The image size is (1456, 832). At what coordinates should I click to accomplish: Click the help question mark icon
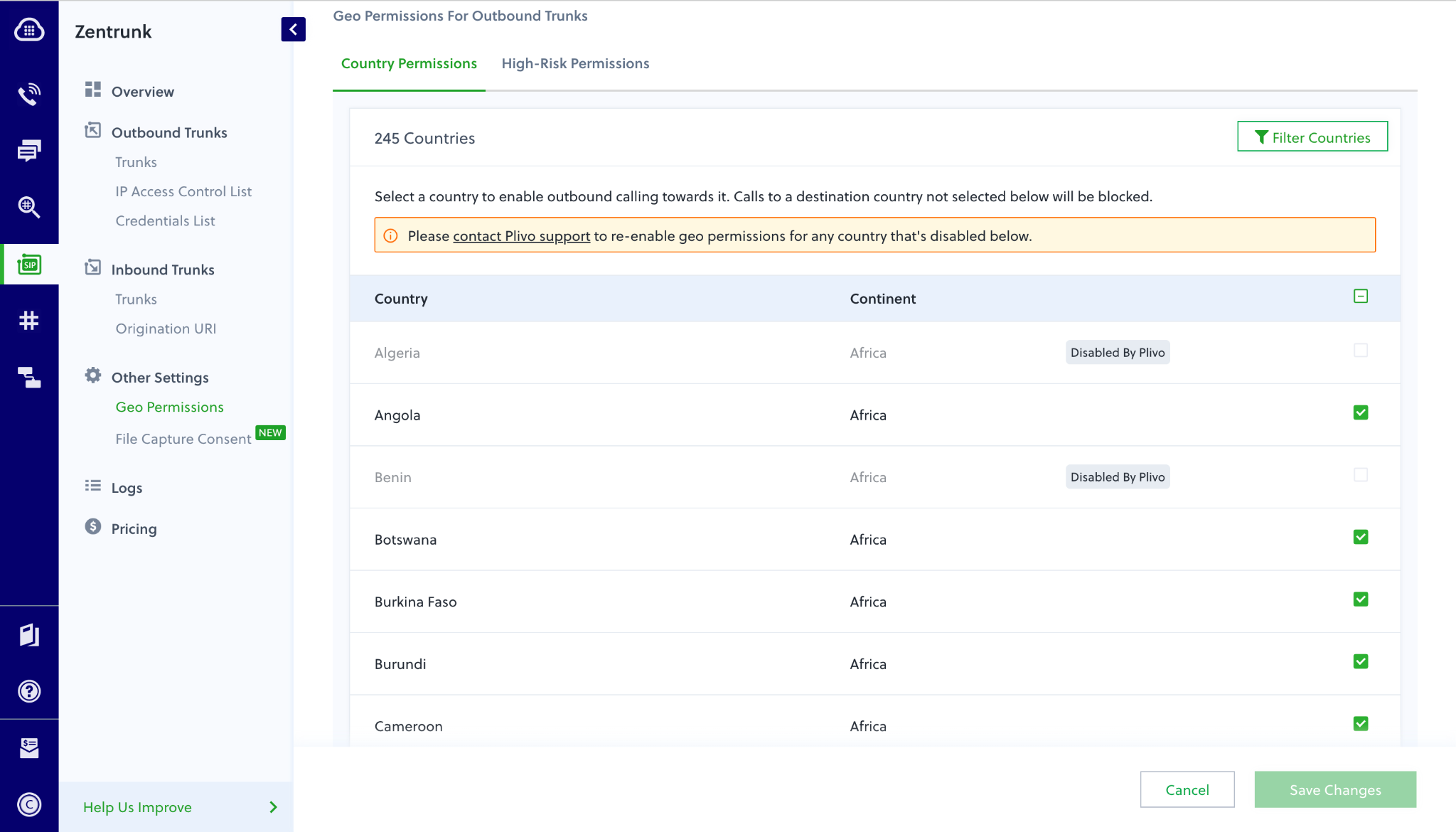pos(29,691)
